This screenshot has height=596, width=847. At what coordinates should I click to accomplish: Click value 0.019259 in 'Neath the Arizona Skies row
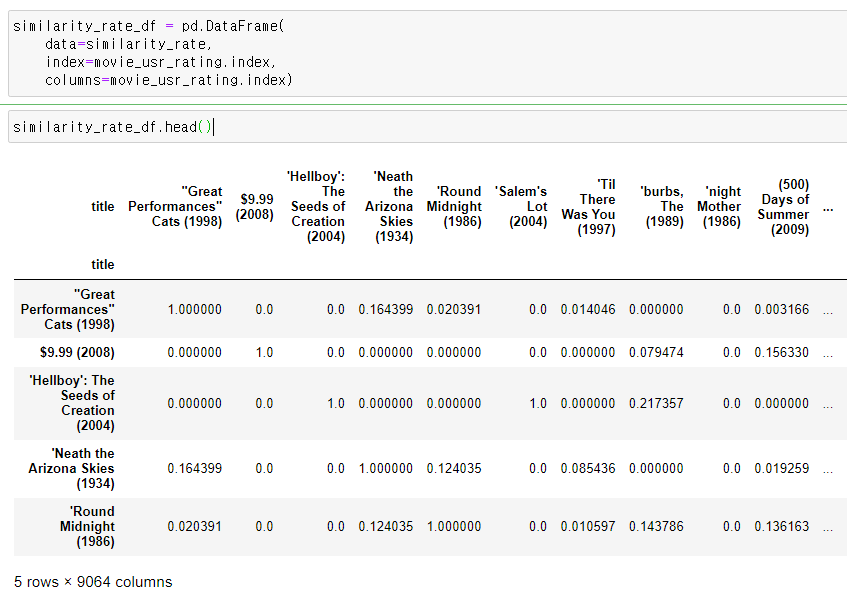coord(782,468)
